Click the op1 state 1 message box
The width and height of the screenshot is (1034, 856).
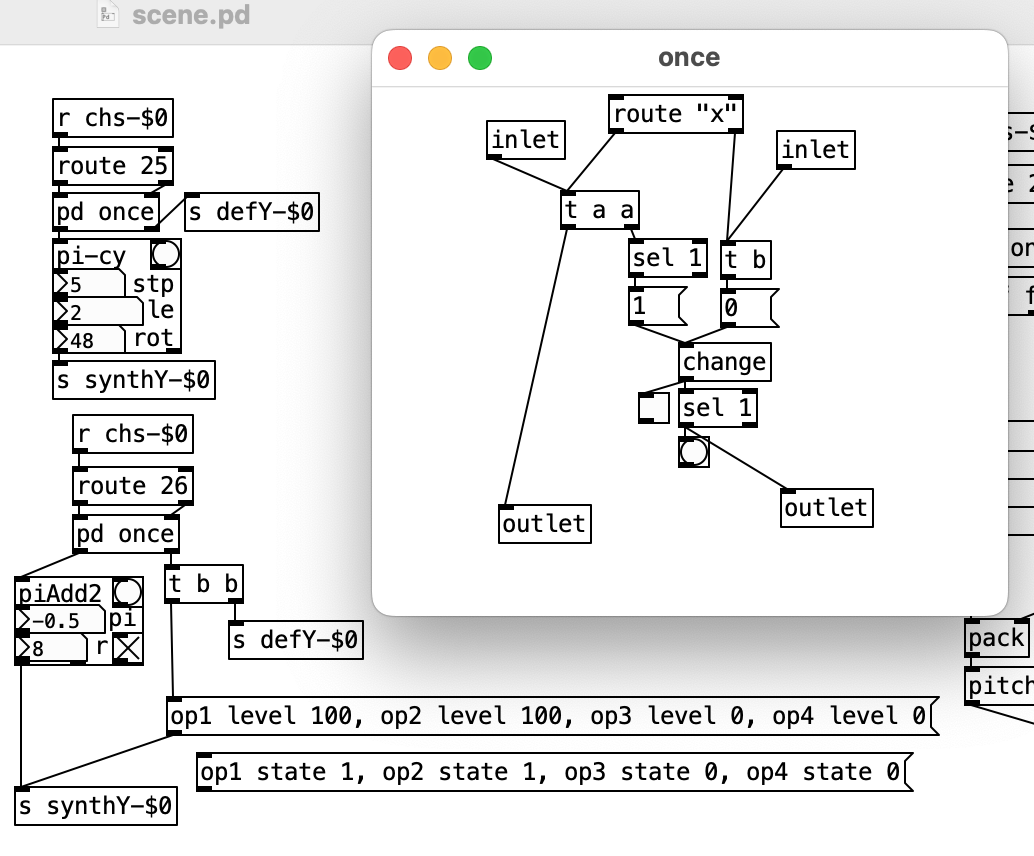coord(555,772)
